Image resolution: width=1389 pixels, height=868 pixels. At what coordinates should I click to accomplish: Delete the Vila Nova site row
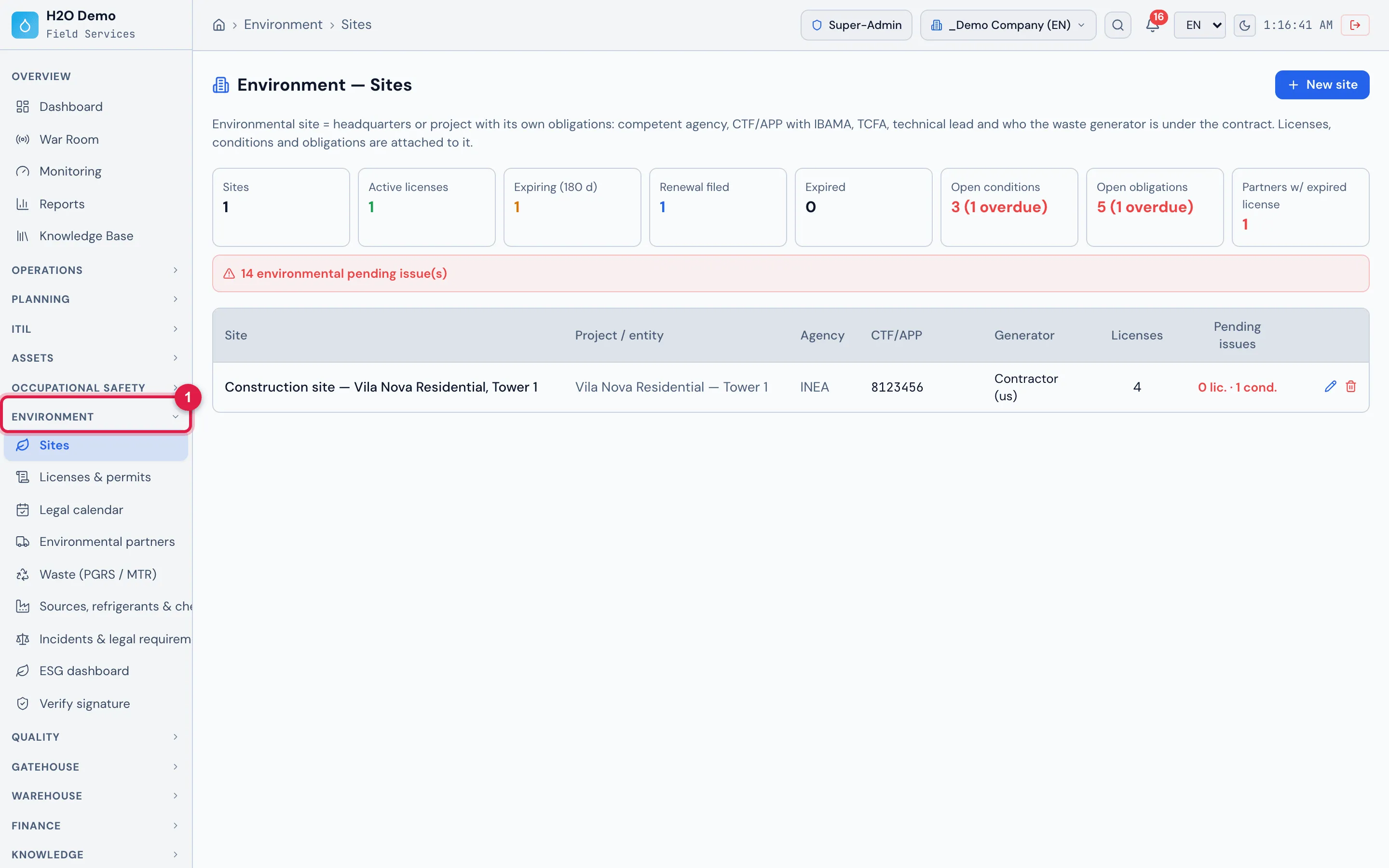pyautogui.click(x=1351, y=386)
